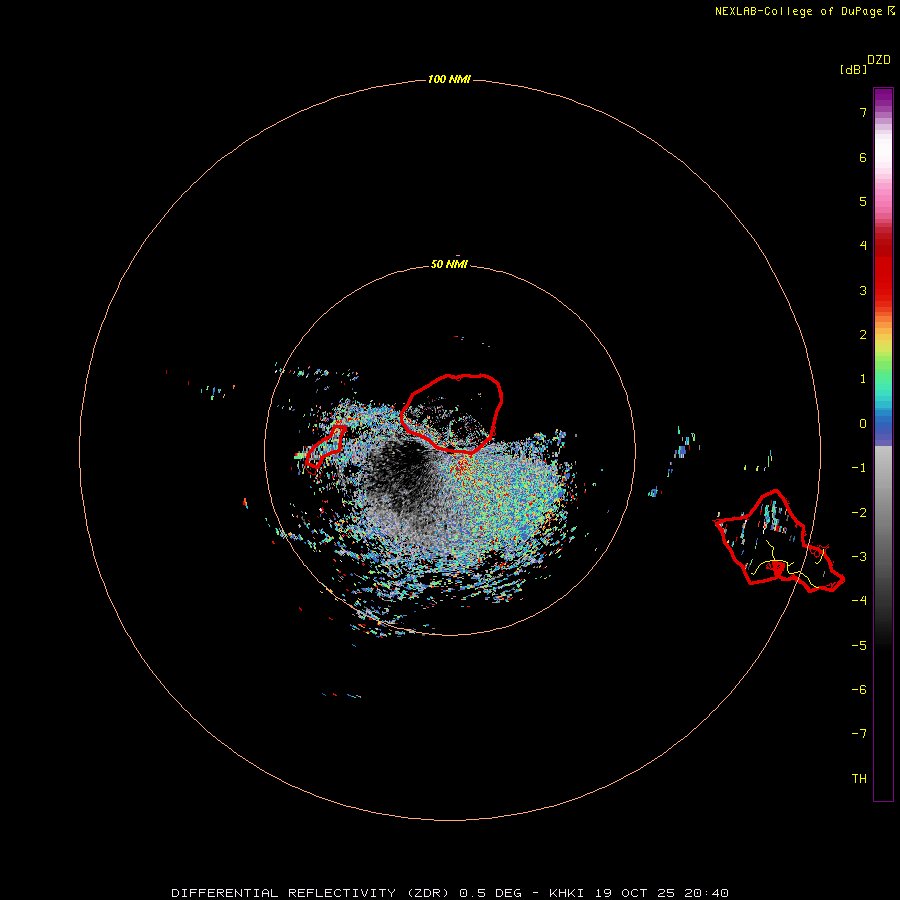Click the -3 tick on the color scale
Screen dimensions: 900x900
tap(859, 557)
